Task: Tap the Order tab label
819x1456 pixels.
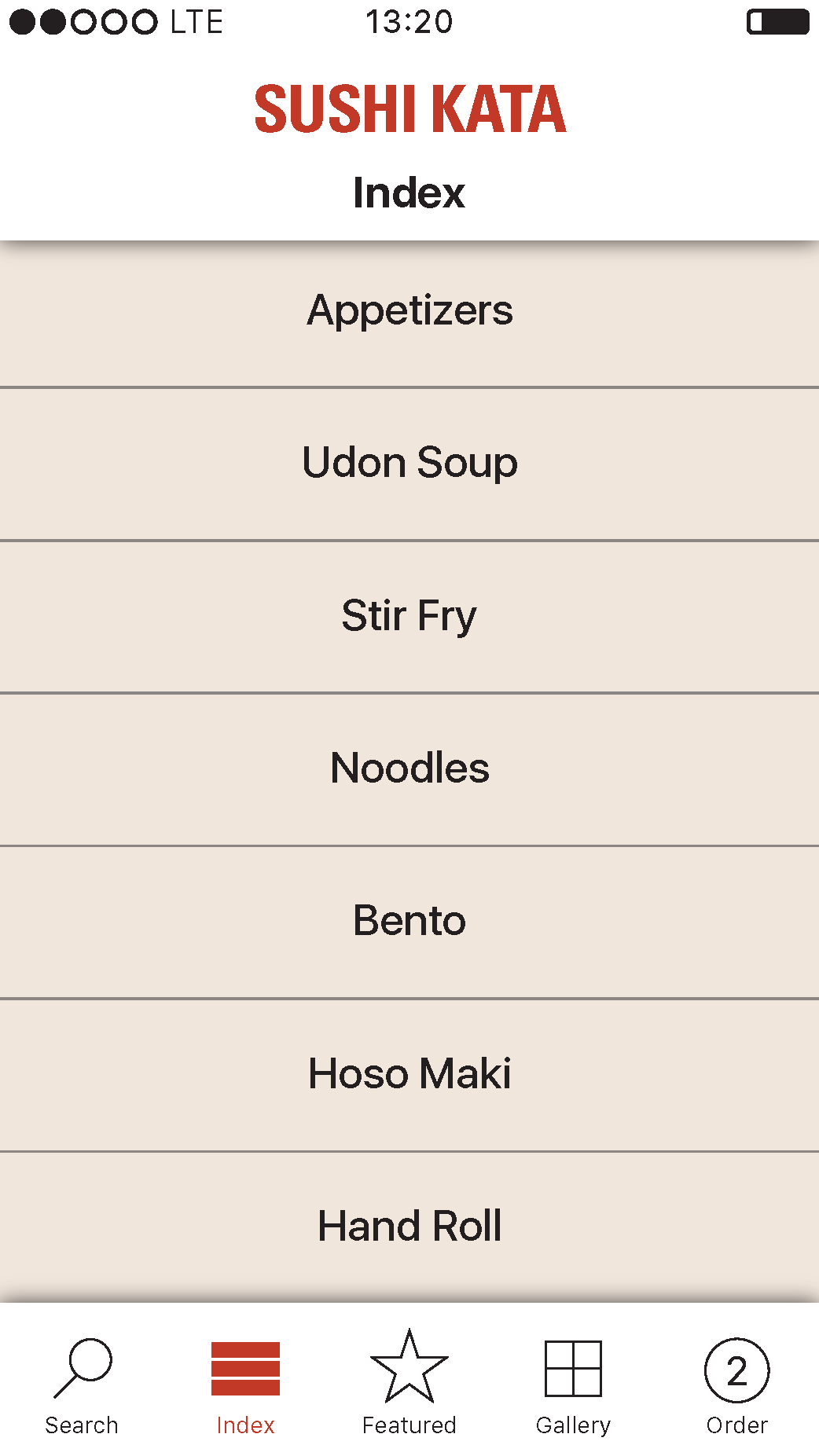Action: pyautogui.click(x=736, y=1425)
